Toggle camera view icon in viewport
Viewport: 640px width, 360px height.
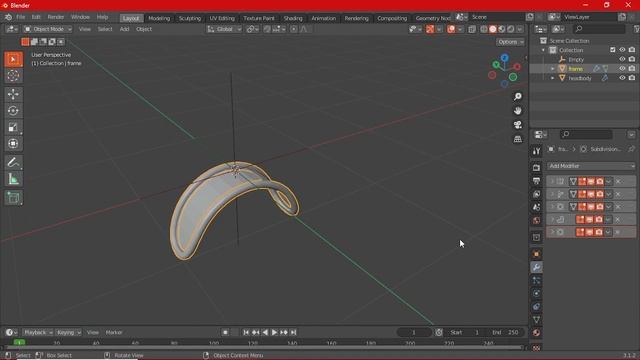[x=518, y=125]
